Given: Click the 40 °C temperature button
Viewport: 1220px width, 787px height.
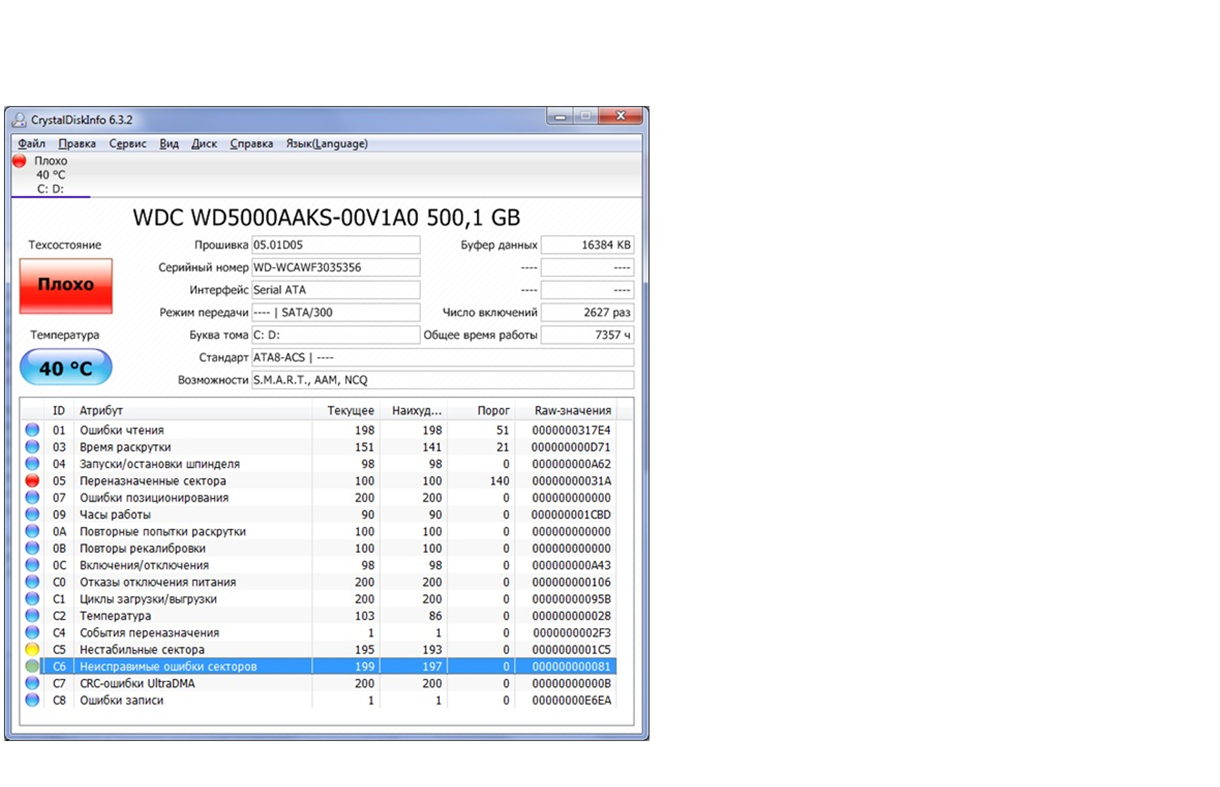Looking at the screenshot, I should (x=66, y=368).
